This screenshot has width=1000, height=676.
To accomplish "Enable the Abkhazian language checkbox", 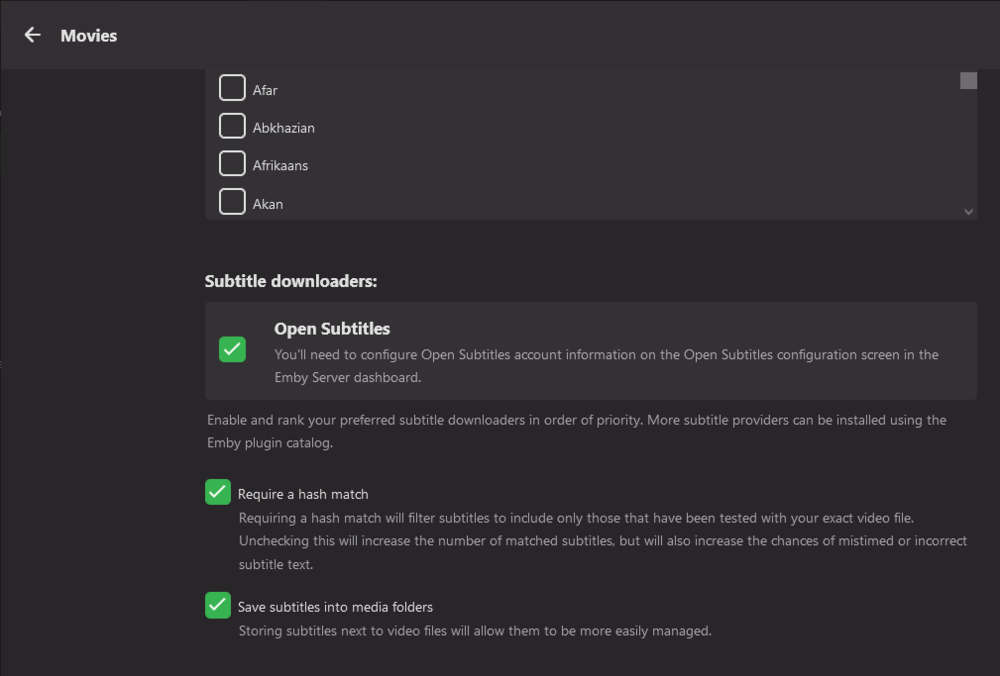I will pos(232,126).
